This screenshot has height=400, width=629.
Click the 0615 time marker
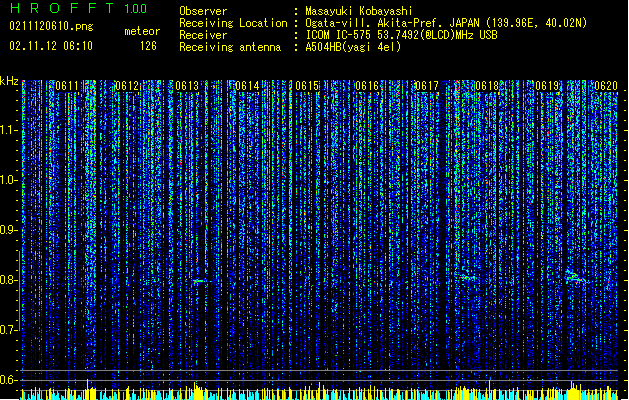tap(307, 86)
